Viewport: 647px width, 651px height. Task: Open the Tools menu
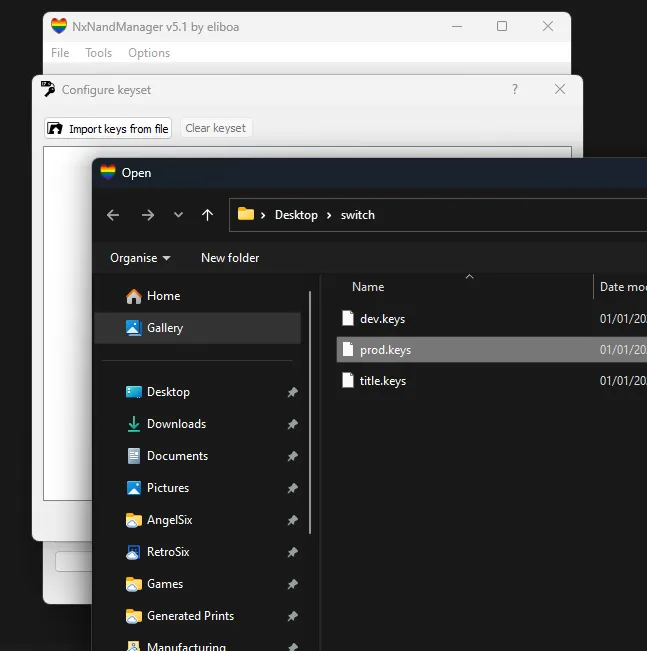(x=99, y=53)
